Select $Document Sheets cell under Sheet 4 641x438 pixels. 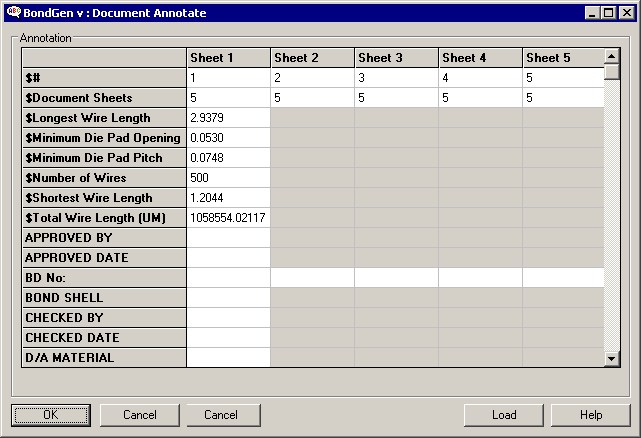coord(480,98)
